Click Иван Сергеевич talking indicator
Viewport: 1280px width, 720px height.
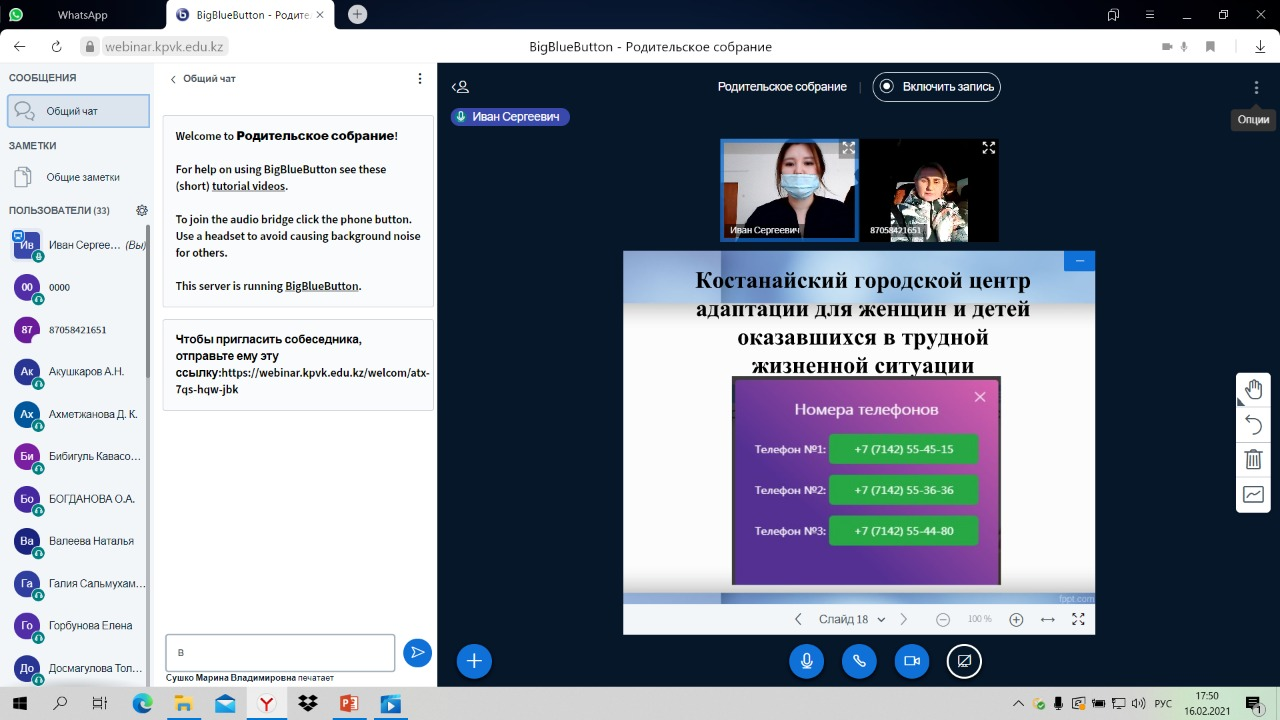click(510, 117)
